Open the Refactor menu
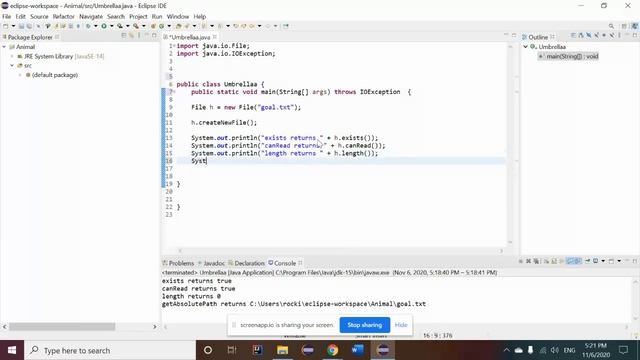This screenshot has width=640, height=360. click(64, 16)
